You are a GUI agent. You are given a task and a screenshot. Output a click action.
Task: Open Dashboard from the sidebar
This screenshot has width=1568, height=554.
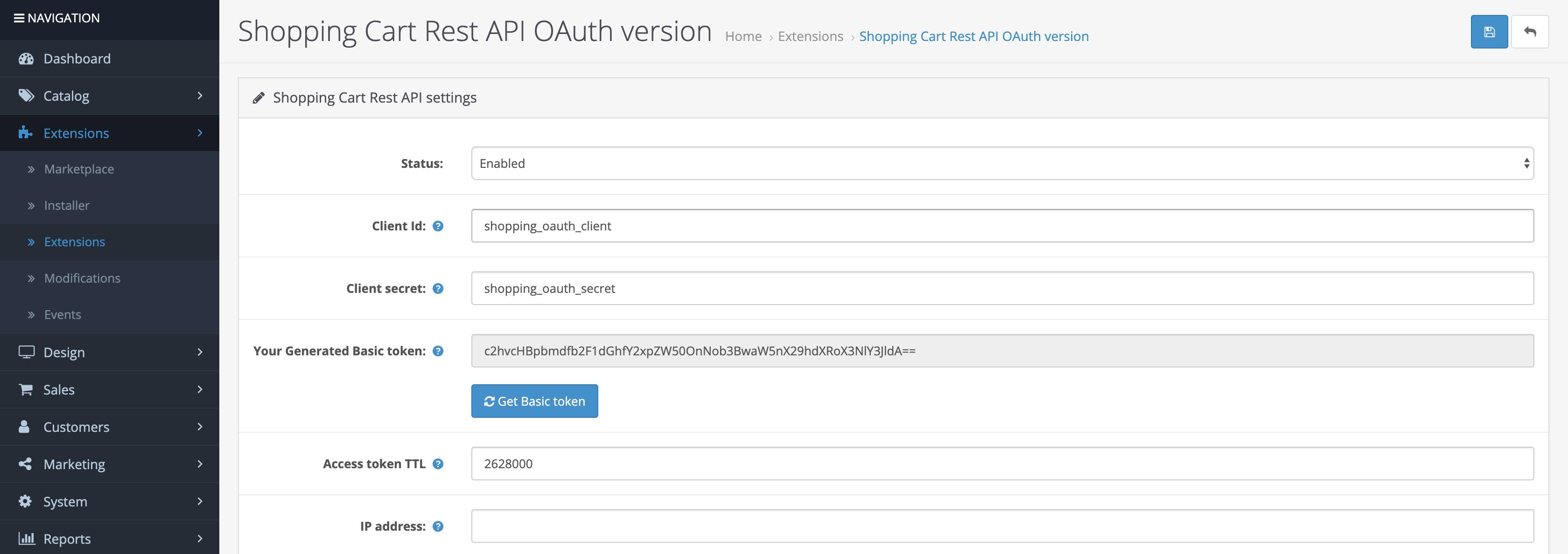click(x=77, y=59)
